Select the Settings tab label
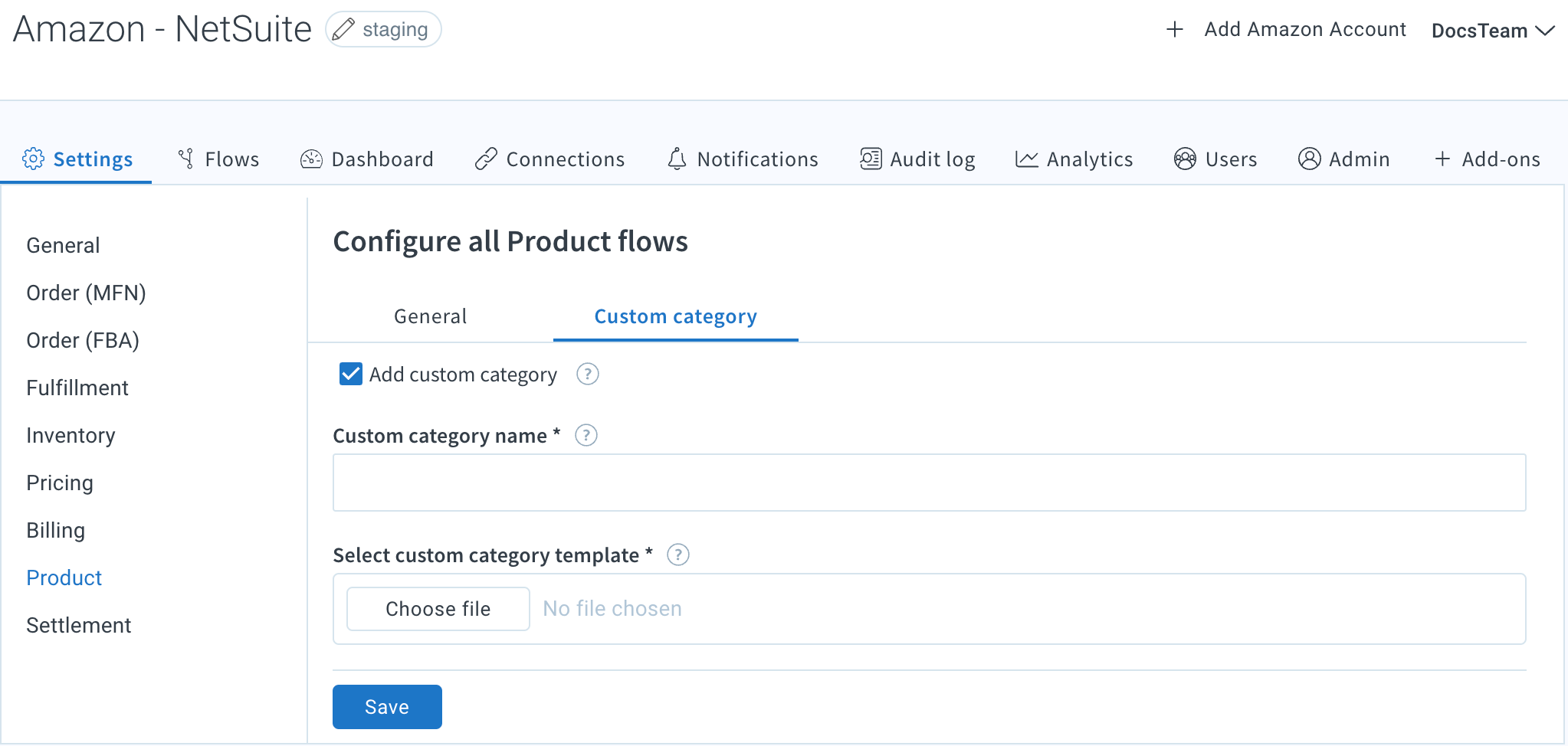This screenshot has height=746, width=1568. [x=93, y=159]
